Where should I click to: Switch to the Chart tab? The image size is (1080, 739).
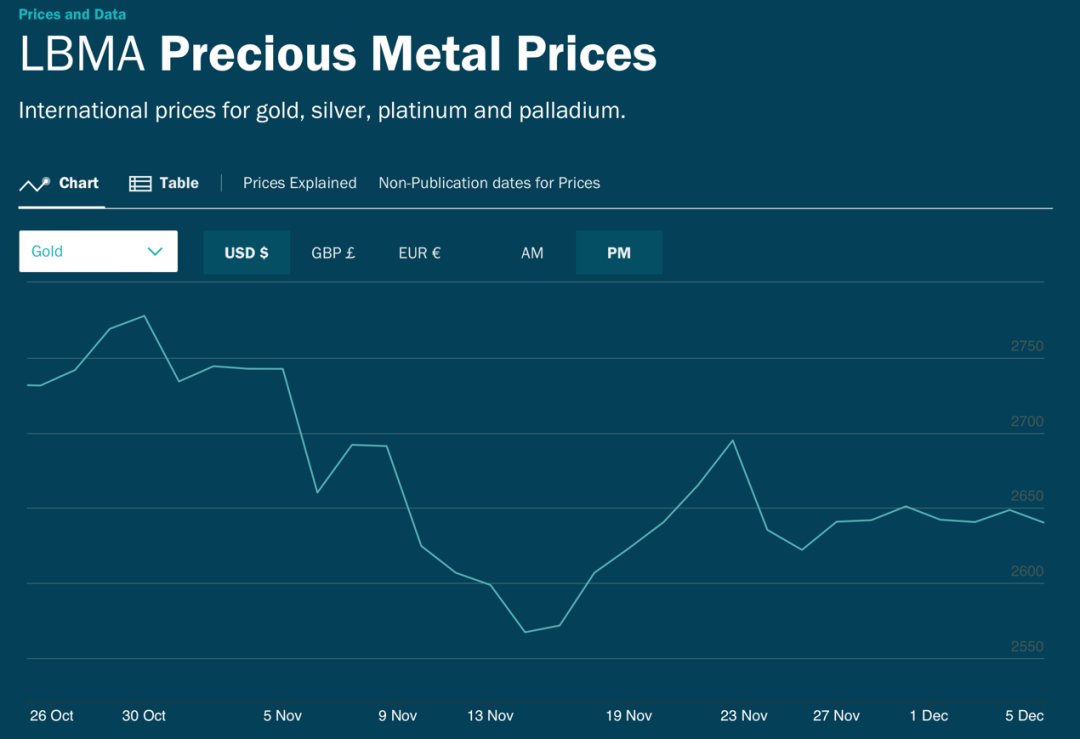click(78, 183)
